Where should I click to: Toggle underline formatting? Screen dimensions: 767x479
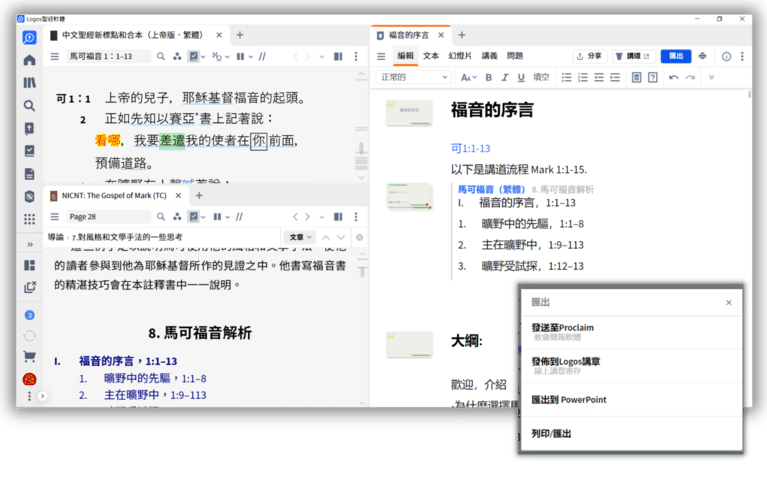click(521, 77)
